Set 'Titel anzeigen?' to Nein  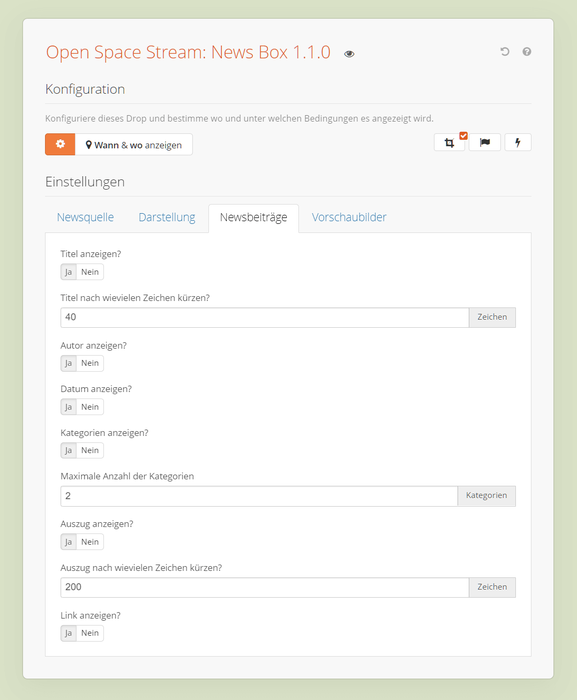[90, 272]
